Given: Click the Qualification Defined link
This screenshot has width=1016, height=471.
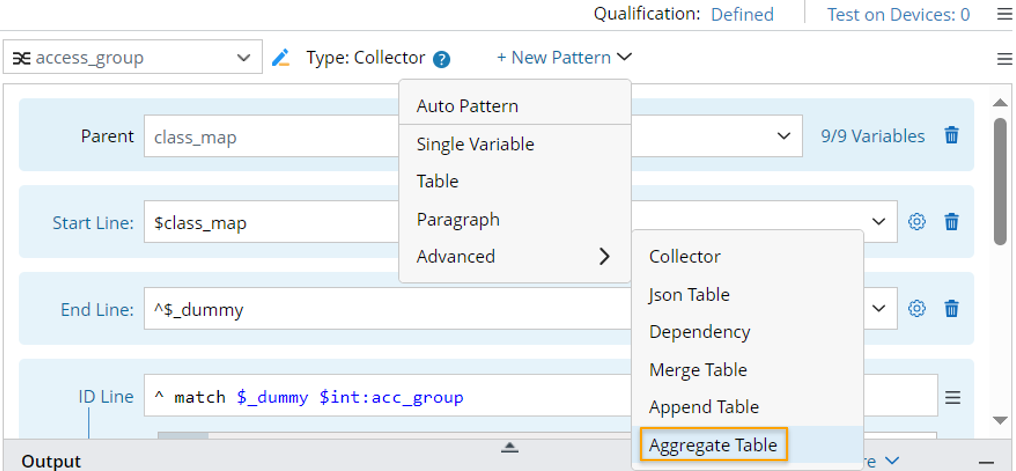Looking at the screenshot, I should point(742,14).
